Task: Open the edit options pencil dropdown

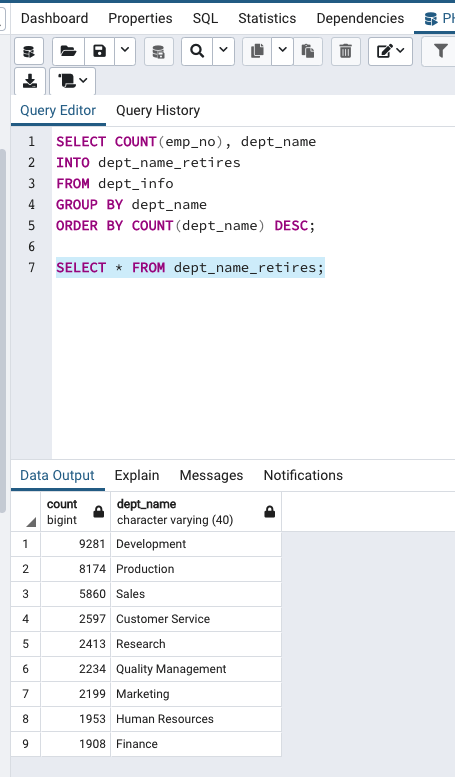Action: [x=391, y=51]
